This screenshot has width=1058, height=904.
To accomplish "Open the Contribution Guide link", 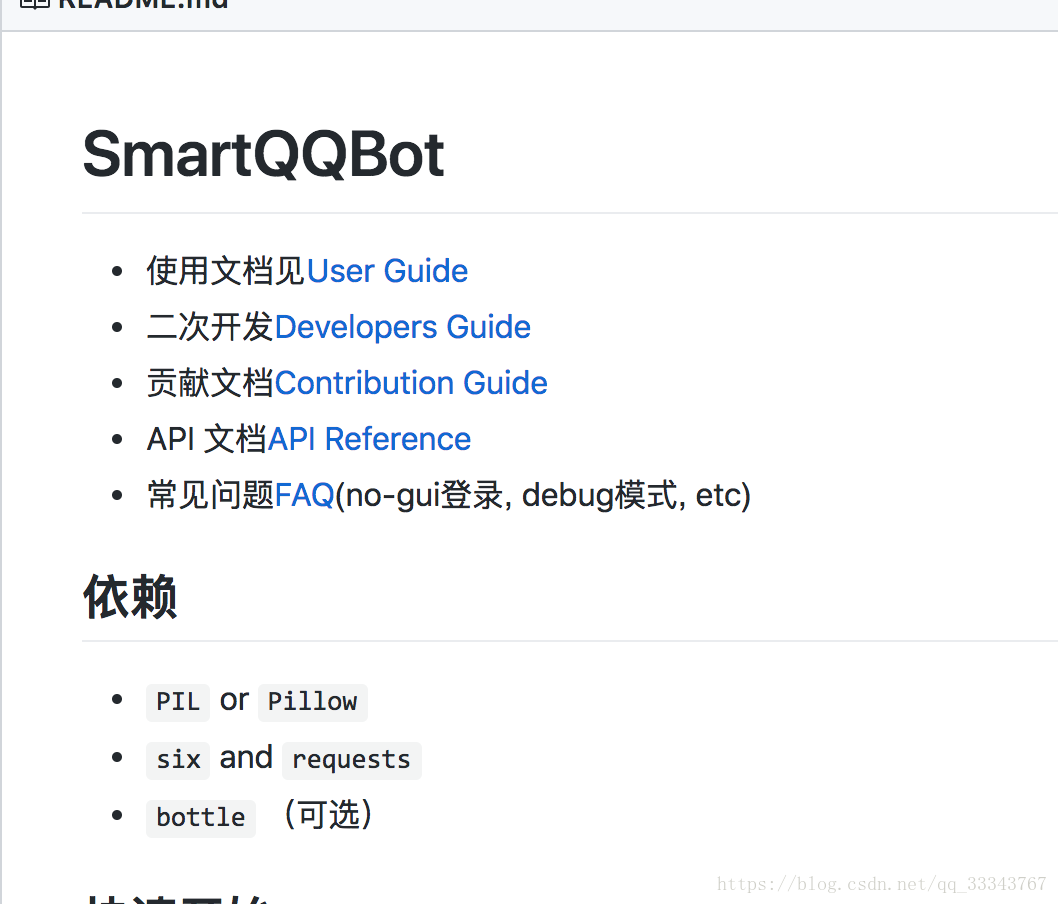I will 411,383.
